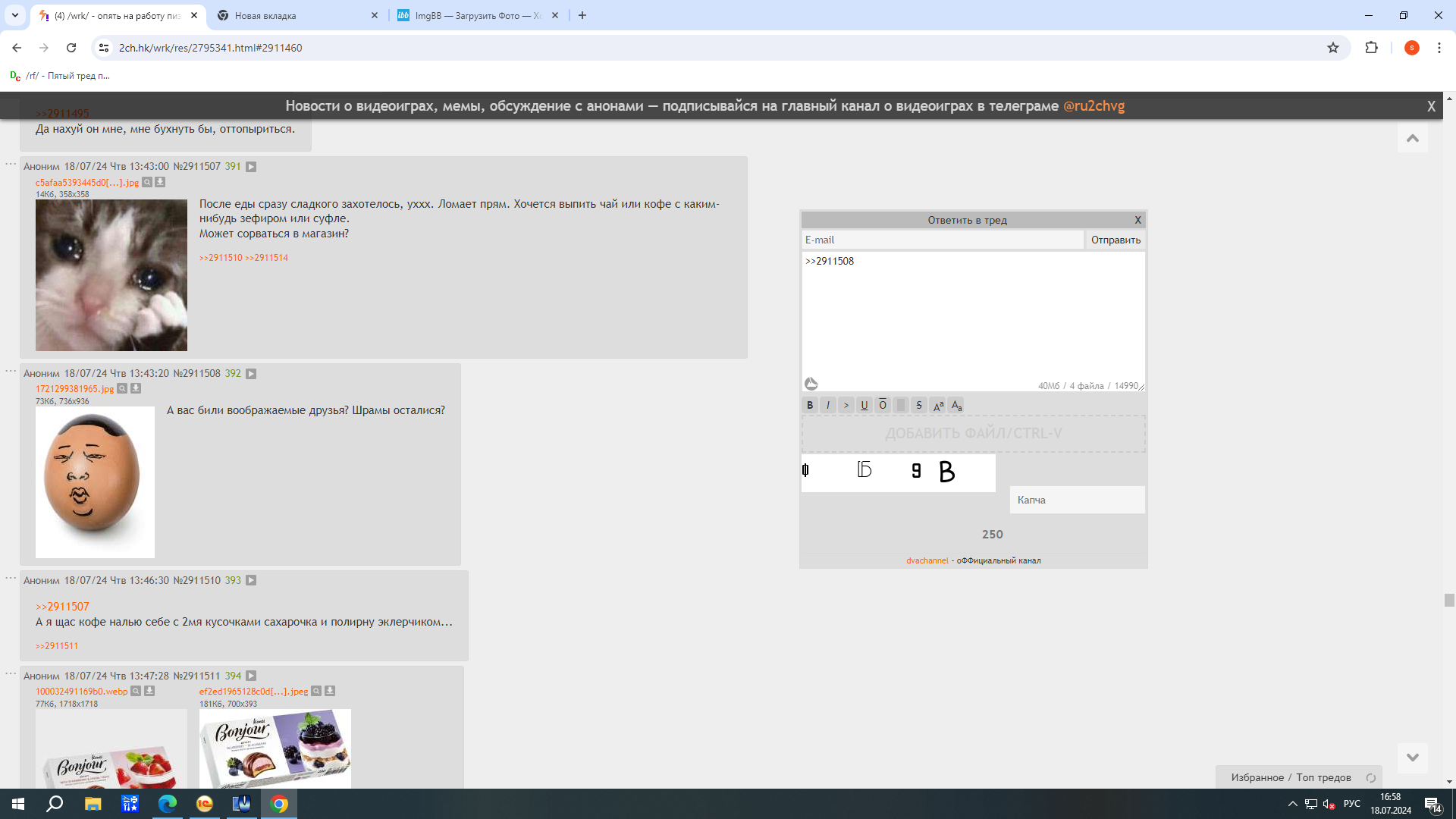The height and width of the screenshot is (819, 1456).
Task: Dismiss the telegram channel banner
Action: click(x=1431, y=107)
